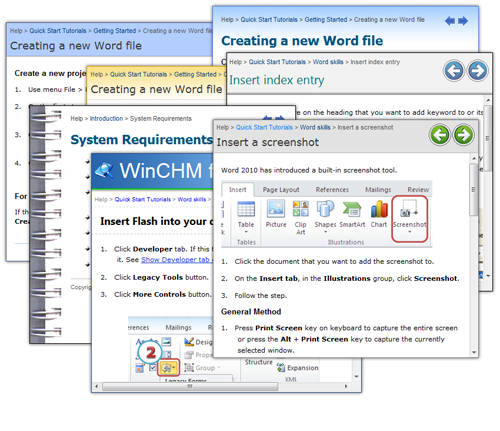This screenshot has width=500, height=431.
Task: Click the 'Insert index entry' heading
Action: tap(277, 80)
